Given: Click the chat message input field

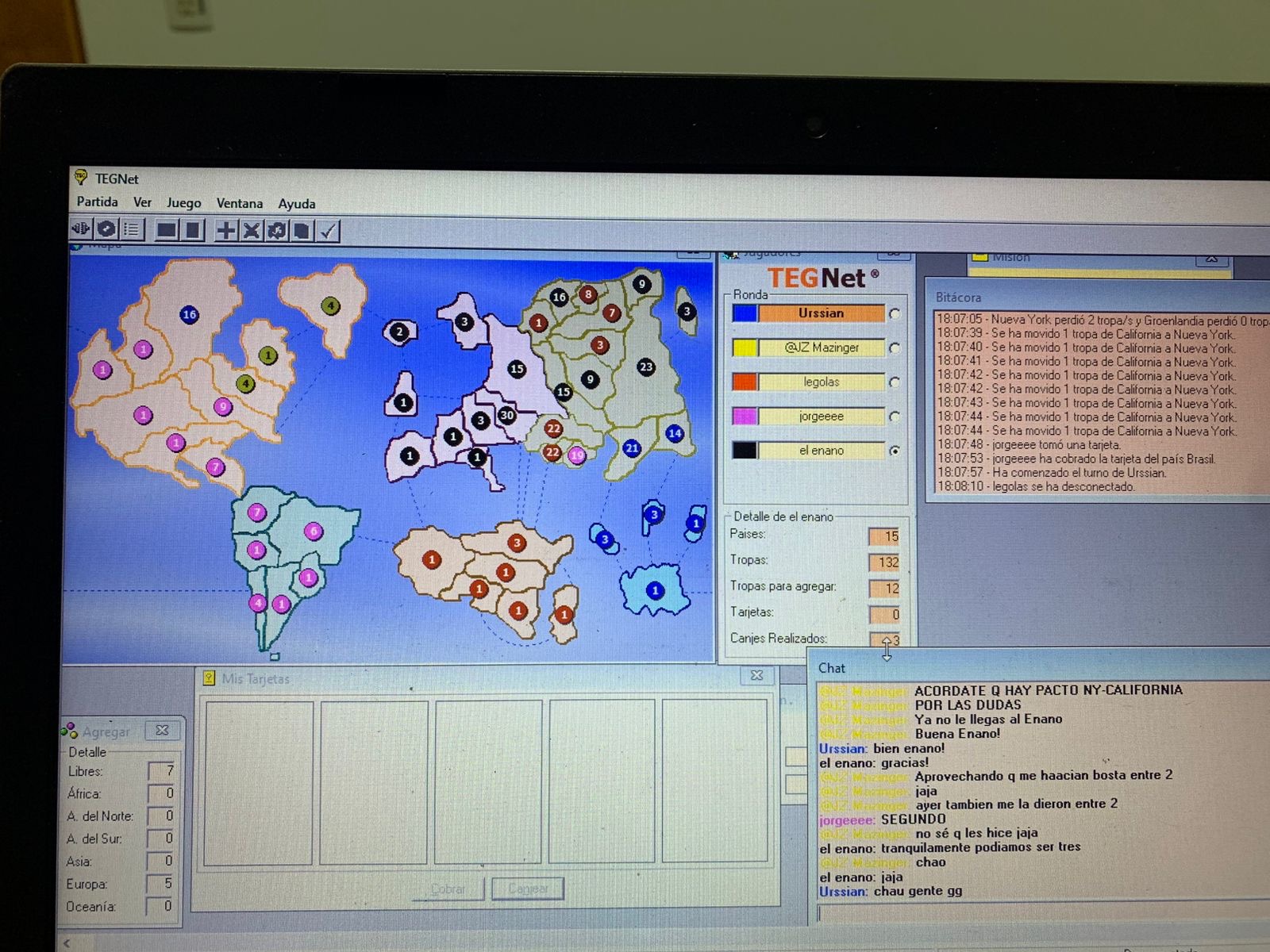Looking at the screenshot, I should pos(1044,913).
